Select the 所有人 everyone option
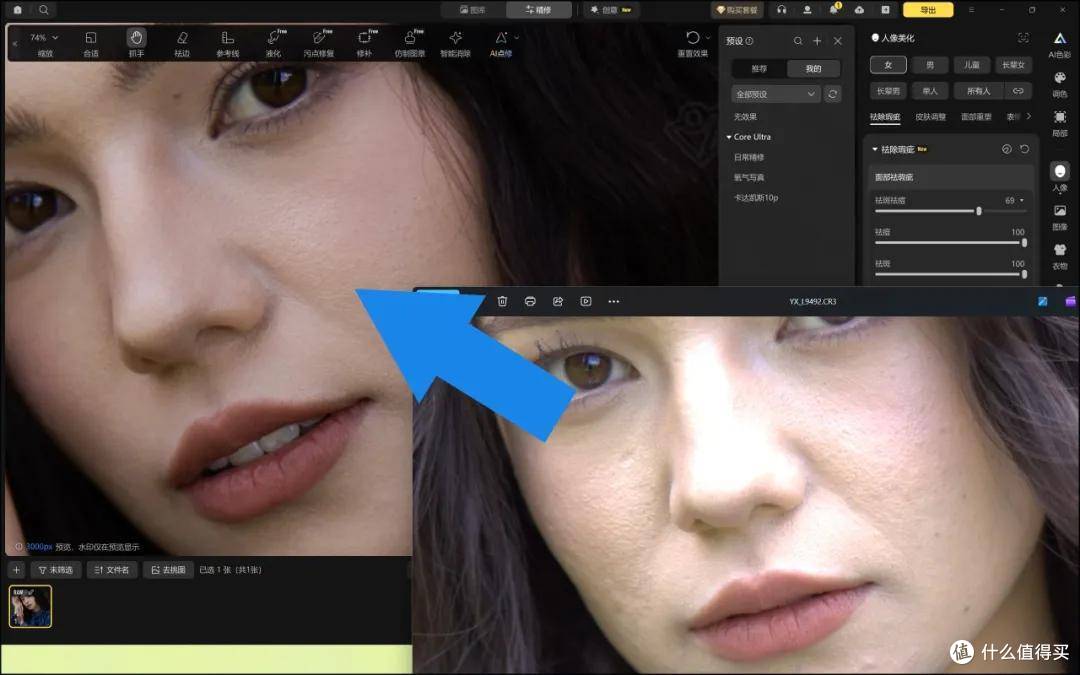The image size is (1080, 675). (x=979, y=91)
